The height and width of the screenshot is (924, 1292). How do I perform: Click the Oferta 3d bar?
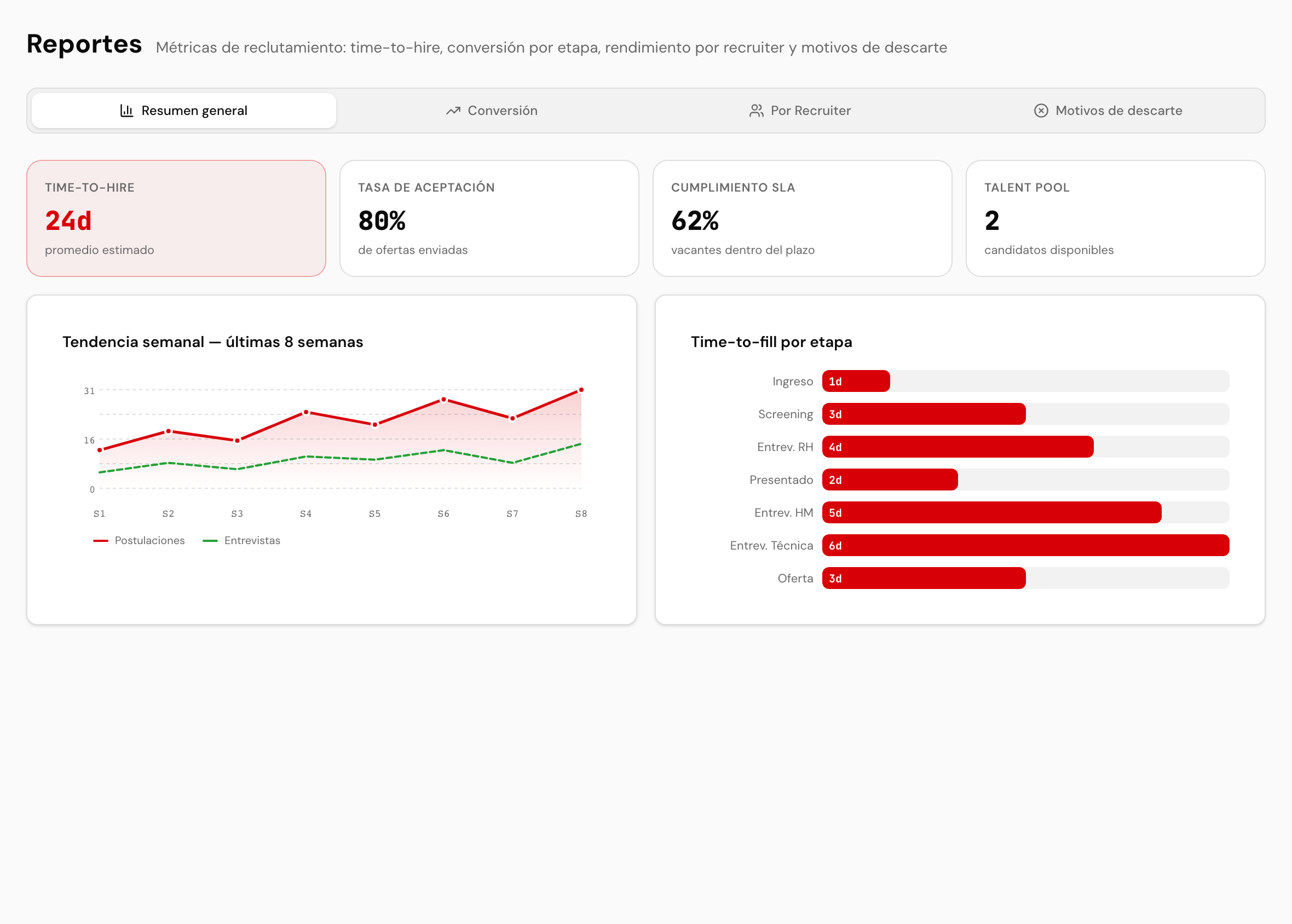[x=924, y=578]
